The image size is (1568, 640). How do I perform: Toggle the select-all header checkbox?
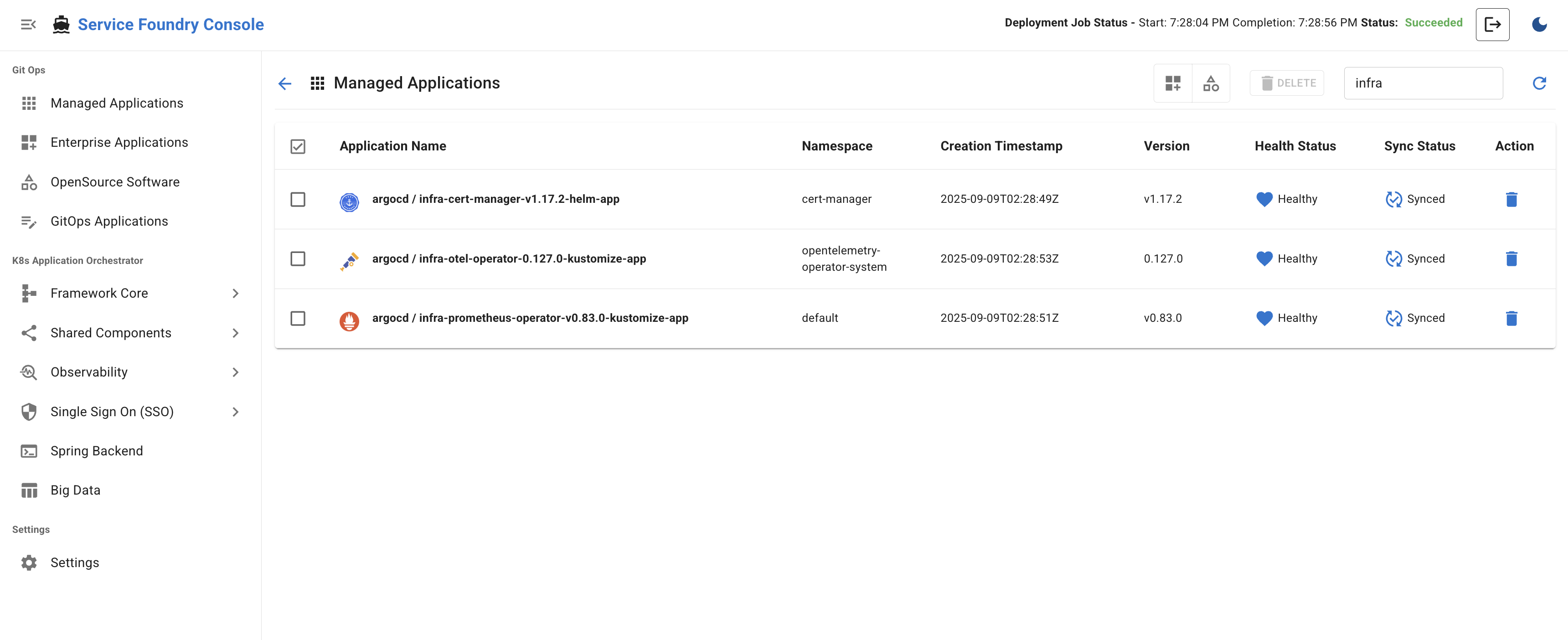(298, 146)
